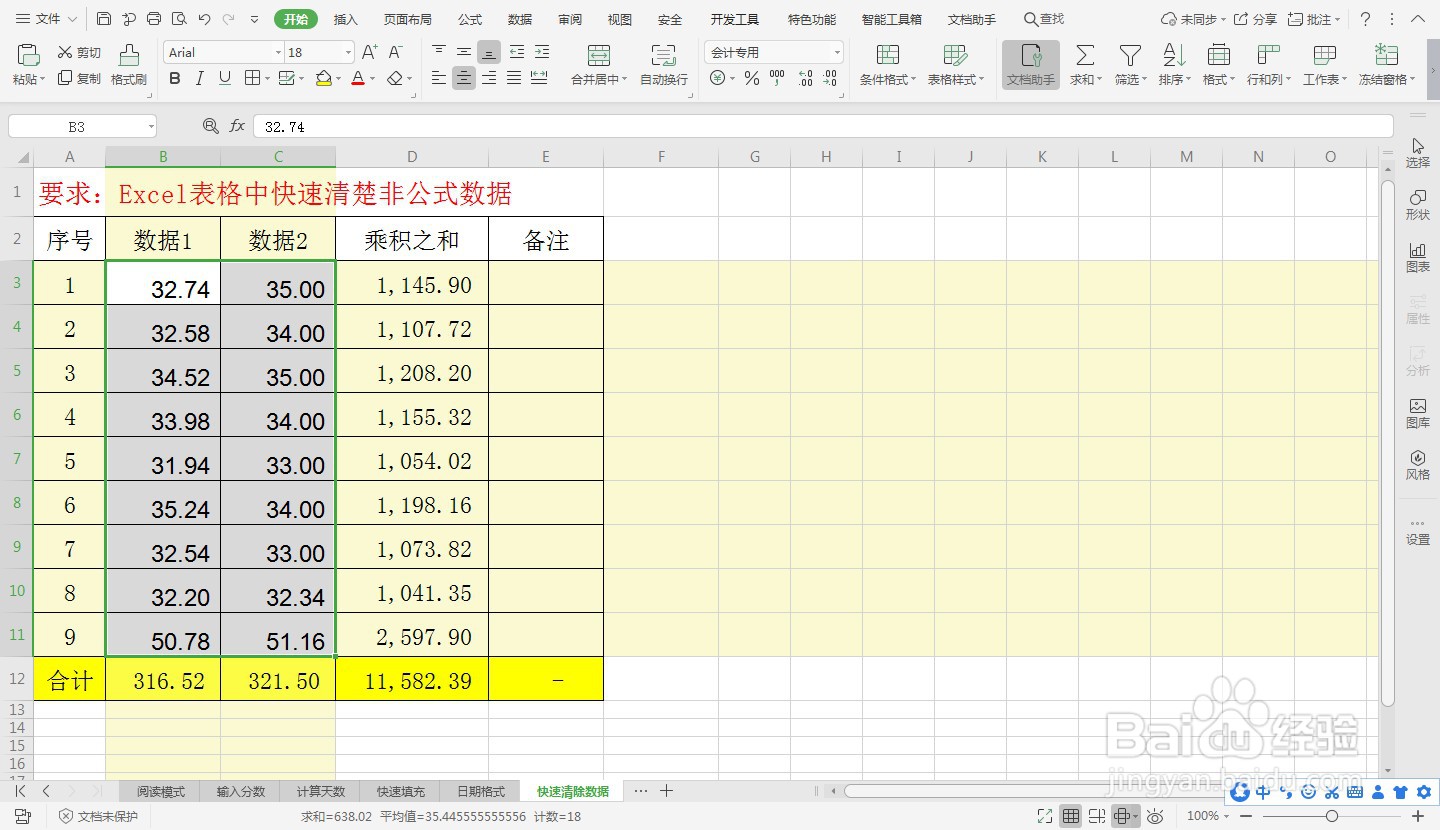Expand the Name Box dropdown next to B3

point(151,126)
